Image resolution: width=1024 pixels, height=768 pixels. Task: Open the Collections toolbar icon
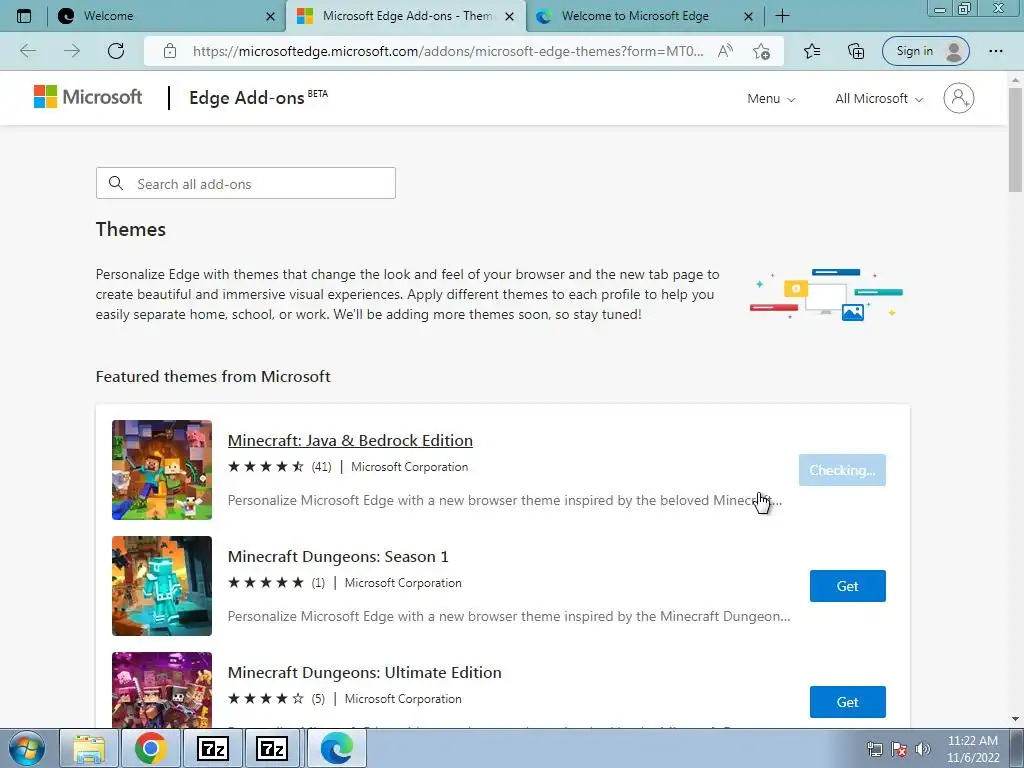(x=856, y=51)
